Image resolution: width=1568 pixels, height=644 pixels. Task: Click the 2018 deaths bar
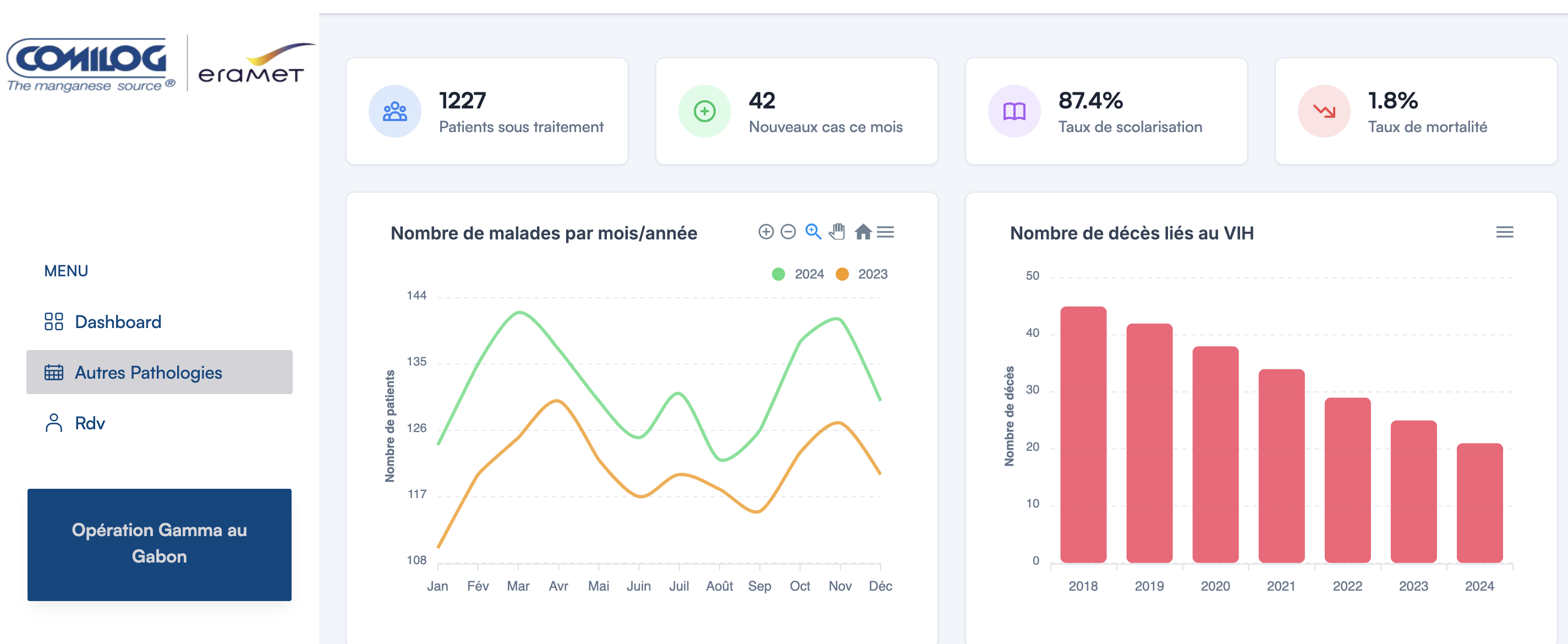point(1083,435)
